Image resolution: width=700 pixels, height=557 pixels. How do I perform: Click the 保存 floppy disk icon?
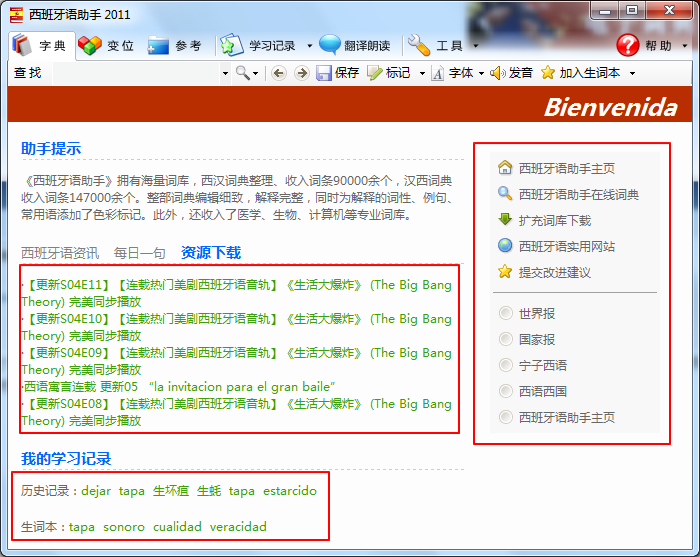[324, 73]
